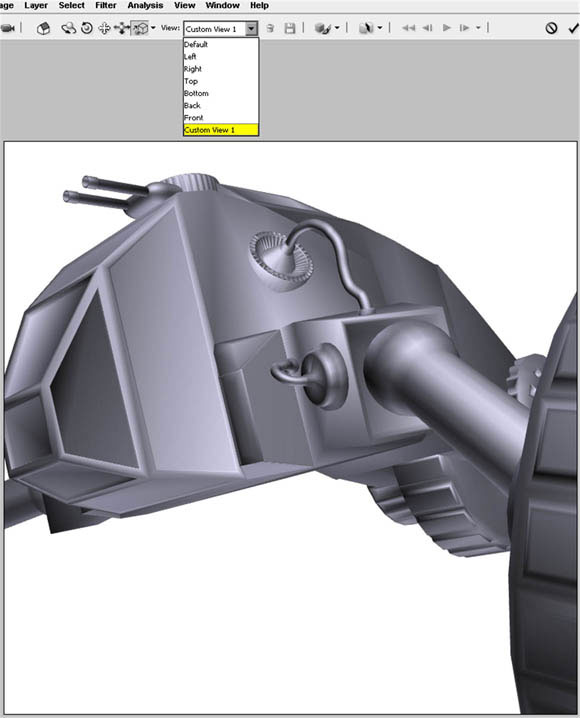Open the 3D tool options arrow
This screenshot has width=580, height=718.
pos(153,28)
